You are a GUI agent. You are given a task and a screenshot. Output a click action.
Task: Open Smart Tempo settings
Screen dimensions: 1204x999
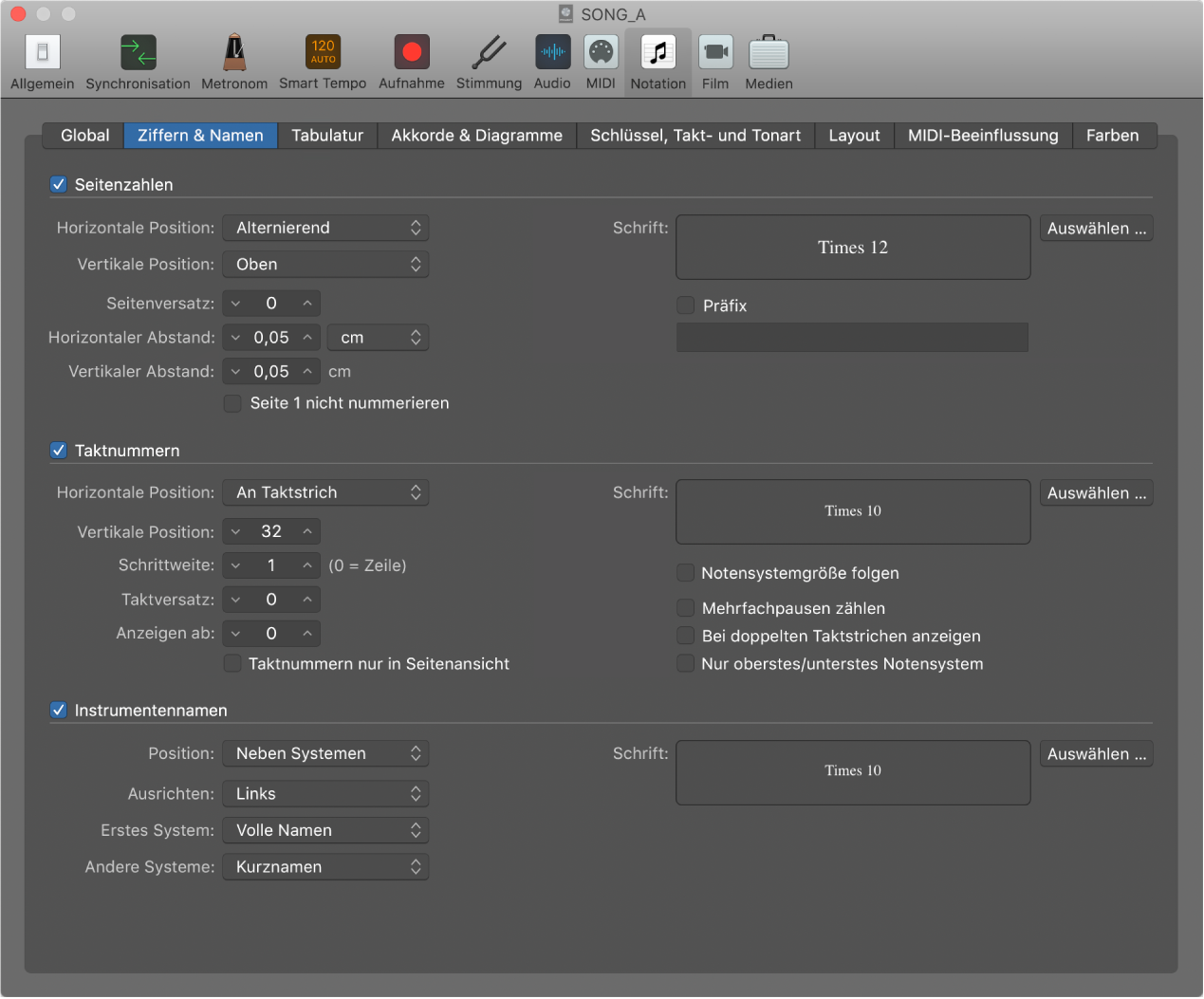(323, 53)
